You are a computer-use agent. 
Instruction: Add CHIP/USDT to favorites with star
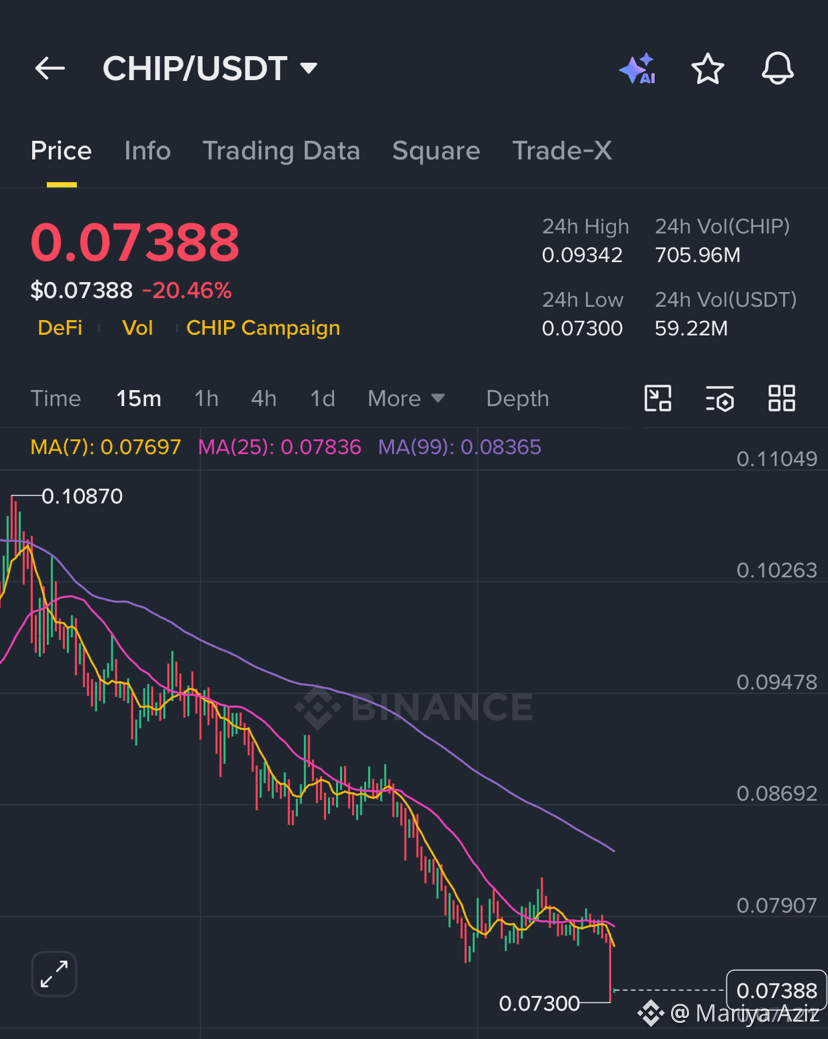(707, 69)
